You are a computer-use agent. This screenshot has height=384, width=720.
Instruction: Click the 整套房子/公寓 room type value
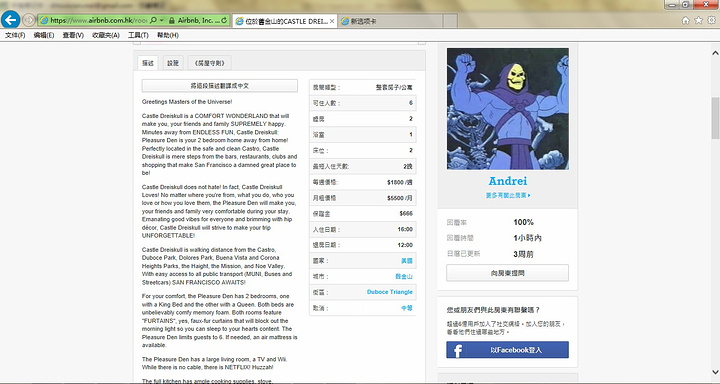394,87
